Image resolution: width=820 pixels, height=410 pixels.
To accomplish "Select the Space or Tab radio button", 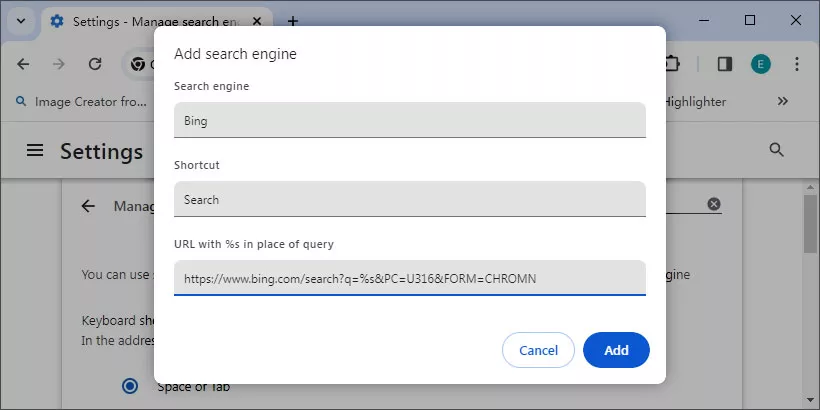I will click(130, 386).
